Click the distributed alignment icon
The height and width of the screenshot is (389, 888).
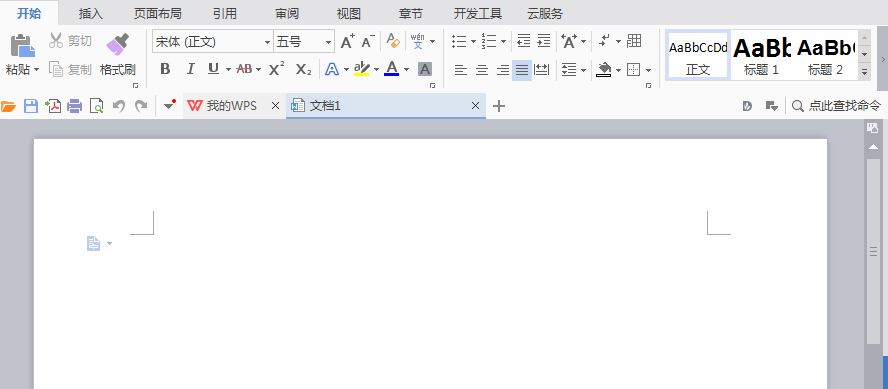point(542,70)
